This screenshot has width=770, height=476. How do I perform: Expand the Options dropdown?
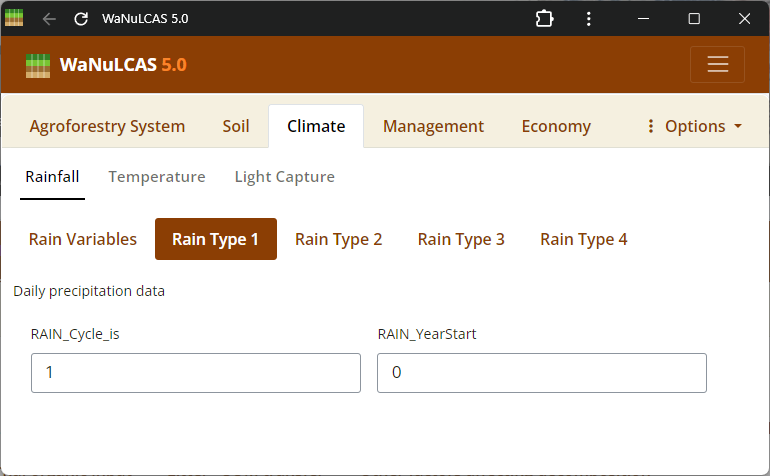point(695,126)
